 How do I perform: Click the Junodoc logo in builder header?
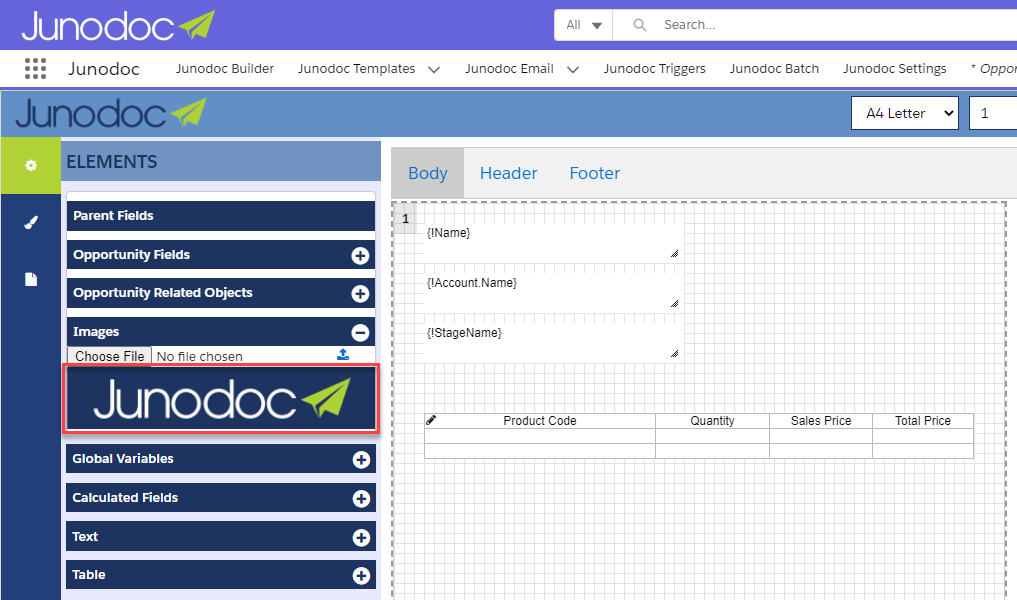click(111, 114)
